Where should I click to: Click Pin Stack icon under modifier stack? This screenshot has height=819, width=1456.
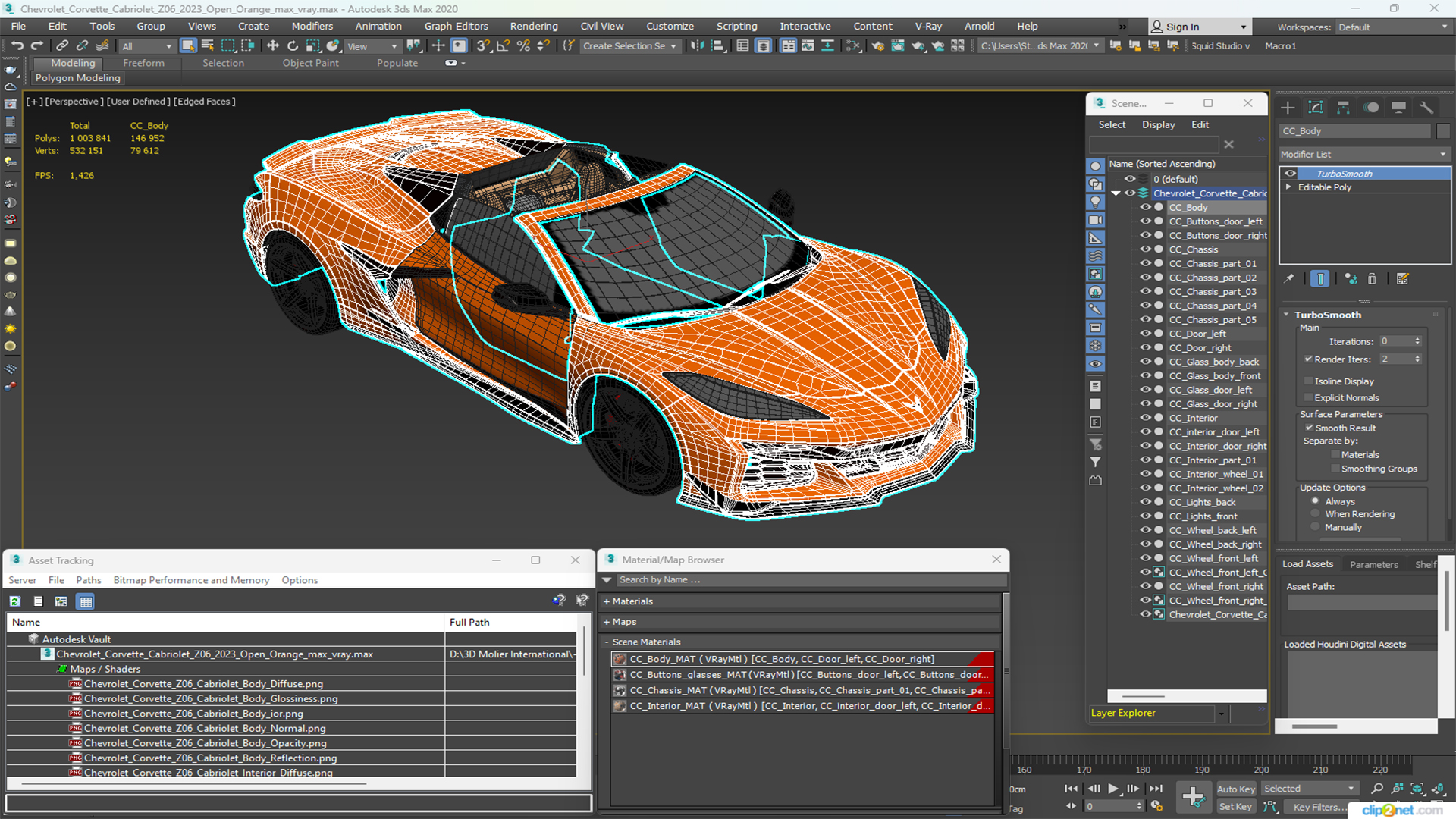[1289, 279]
